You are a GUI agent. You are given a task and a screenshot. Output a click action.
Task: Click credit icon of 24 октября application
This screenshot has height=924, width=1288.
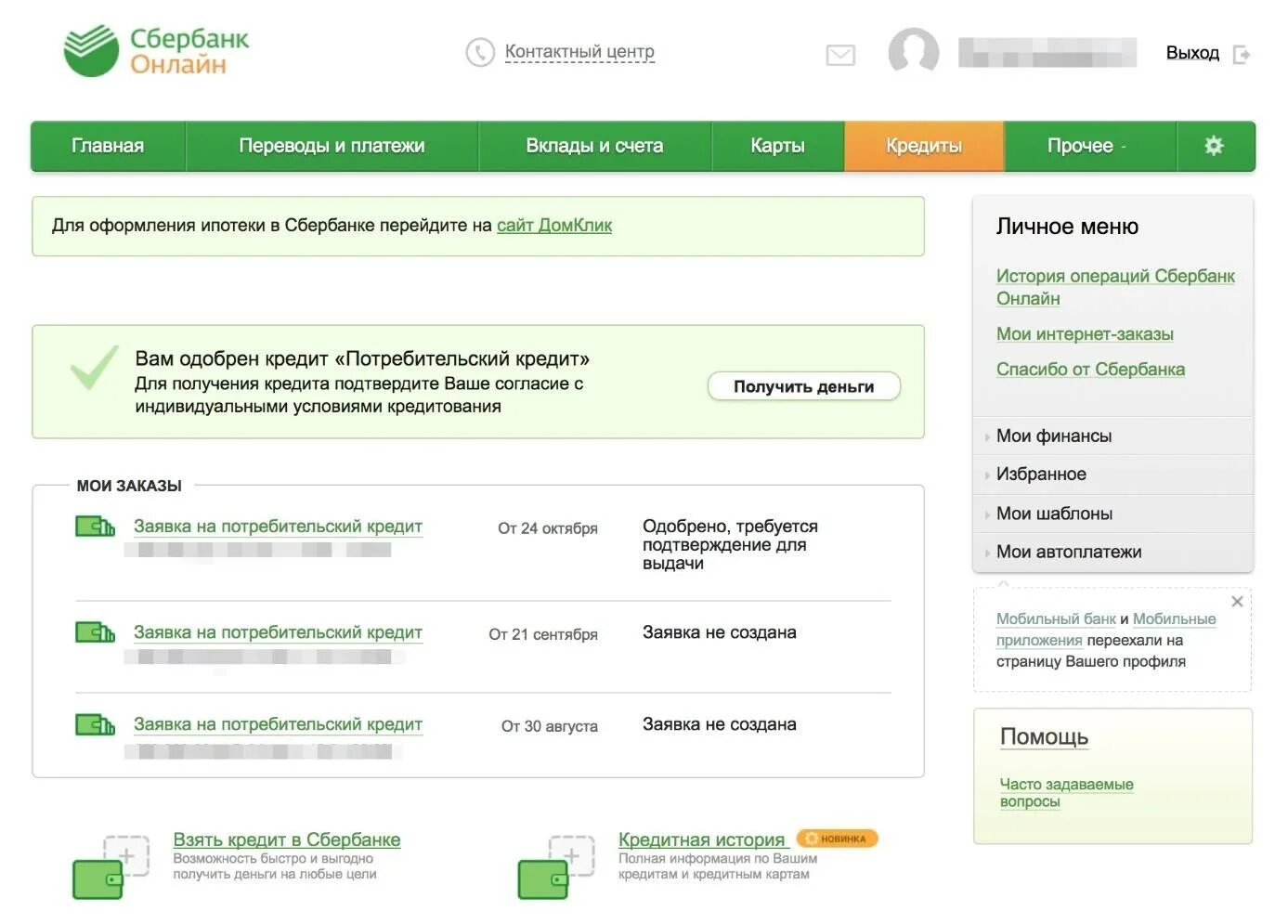point(95,527)
